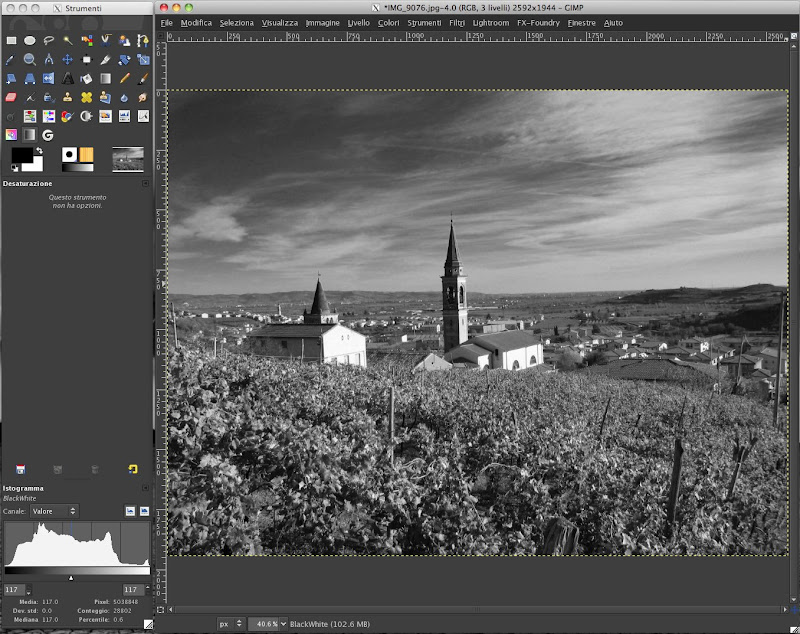Switch histogram to logarithmic scale

(x=144, y=511)
